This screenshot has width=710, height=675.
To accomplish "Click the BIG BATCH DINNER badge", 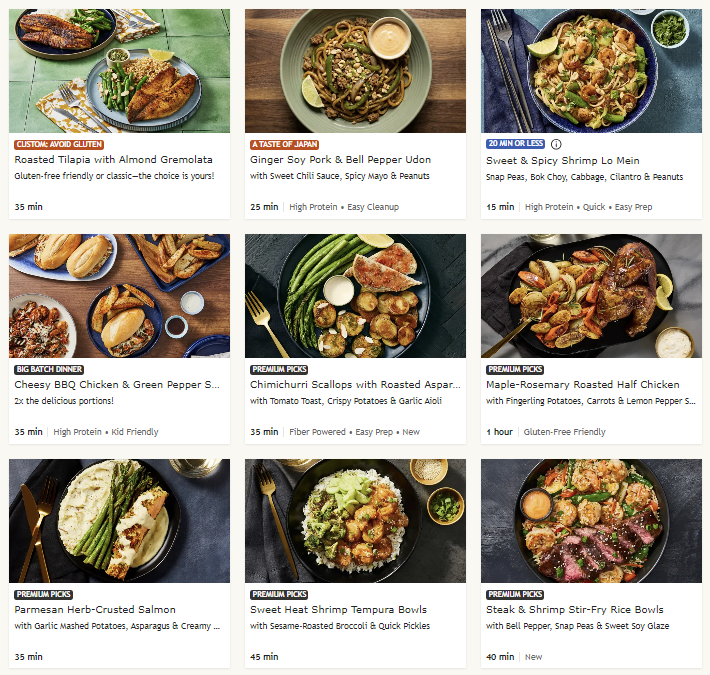I will point(49,369).
